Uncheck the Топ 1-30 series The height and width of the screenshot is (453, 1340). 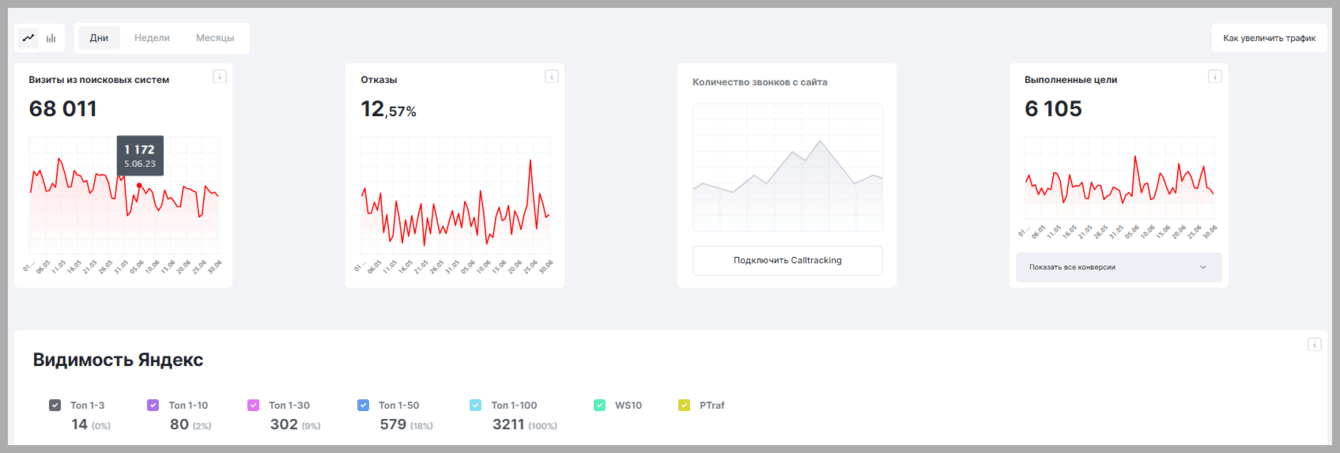[x=253, y=405]
